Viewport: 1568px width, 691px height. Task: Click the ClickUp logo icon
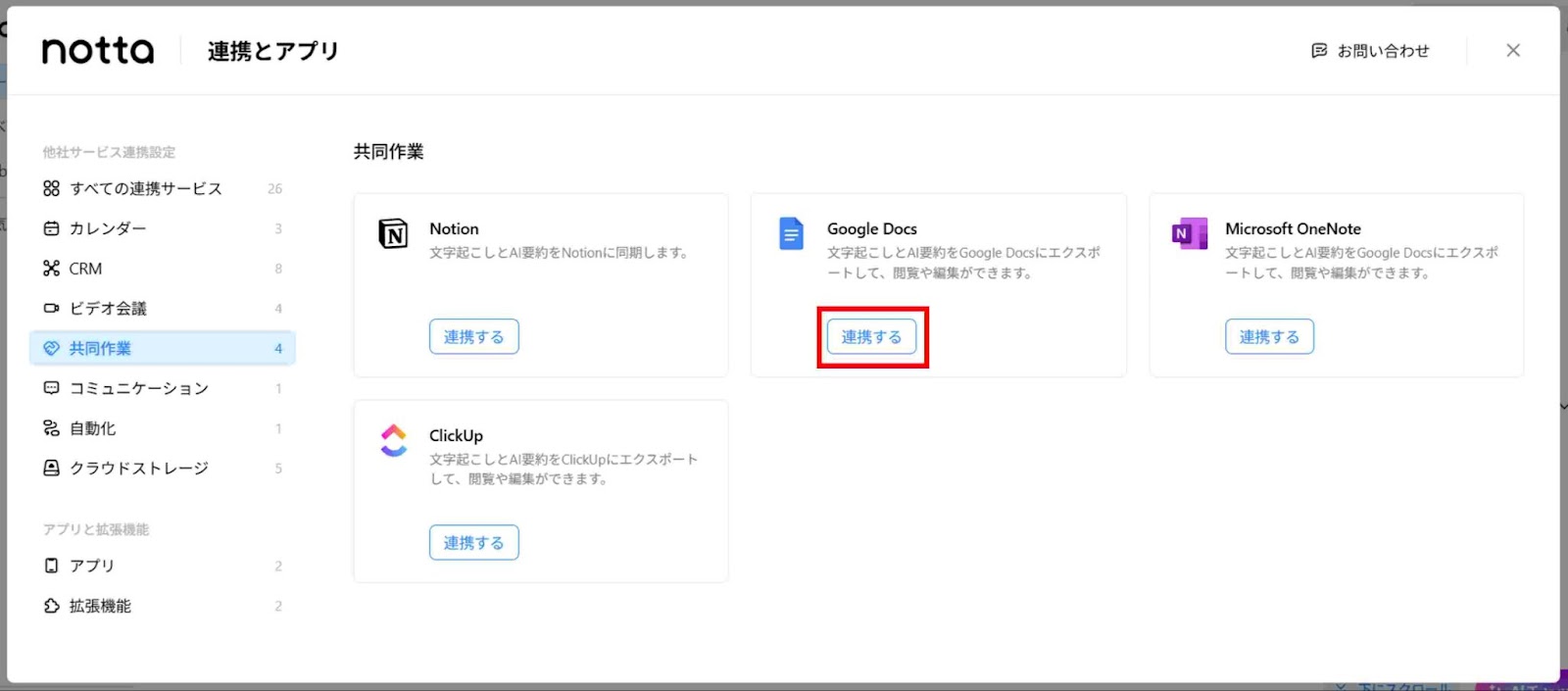[393, 440]
